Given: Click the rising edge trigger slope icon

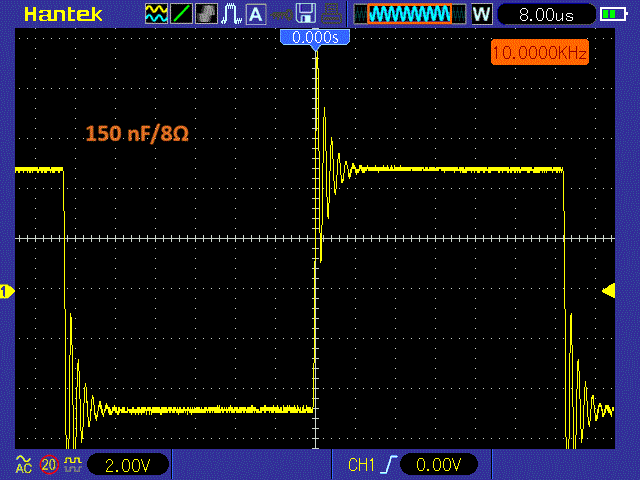Looking at the screenshot, I should (x=389, y=465).
